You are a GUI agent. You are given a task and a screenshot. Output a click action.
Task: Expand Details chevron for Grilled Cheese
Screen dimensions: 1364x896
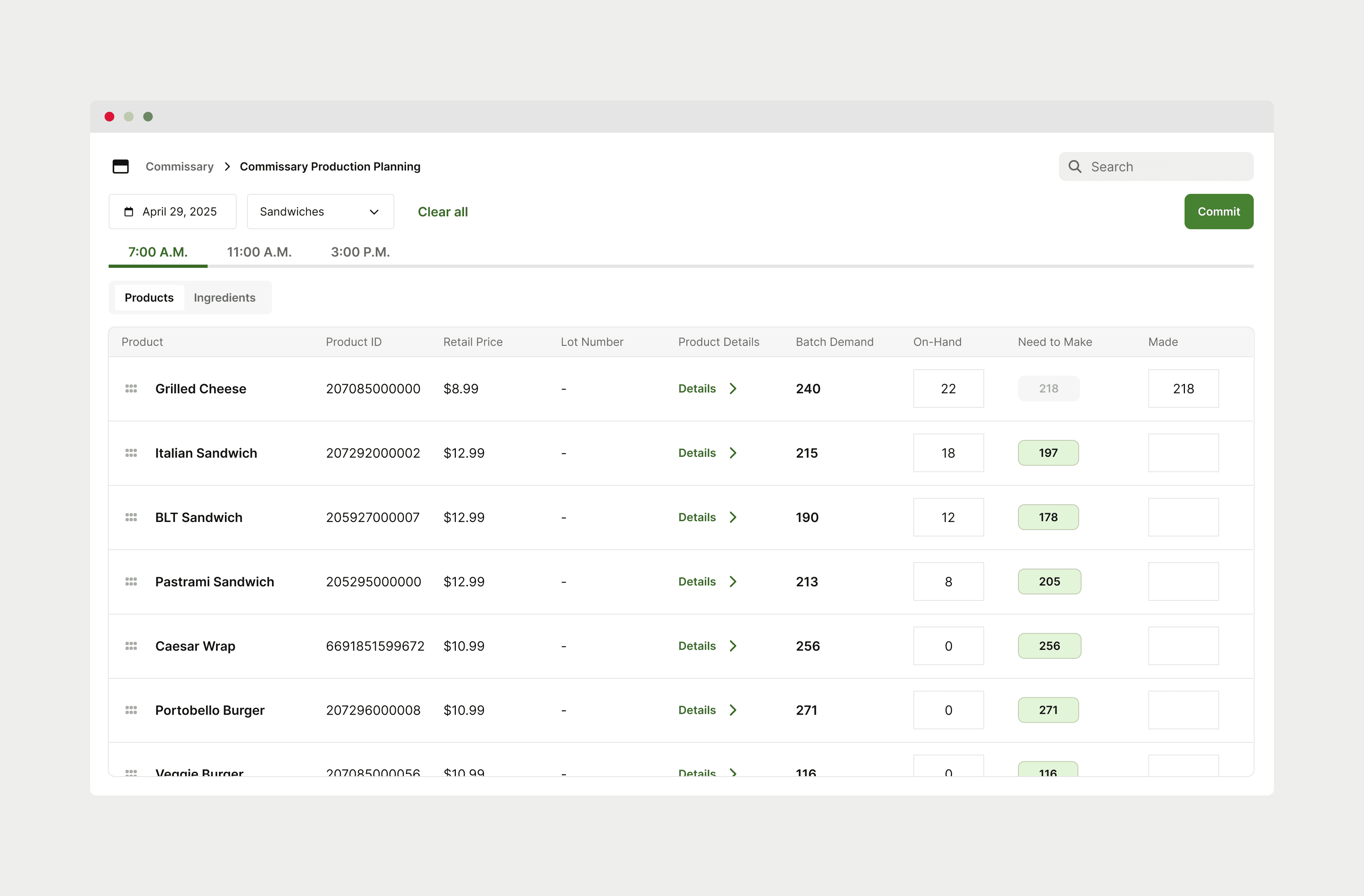point(732,388)
